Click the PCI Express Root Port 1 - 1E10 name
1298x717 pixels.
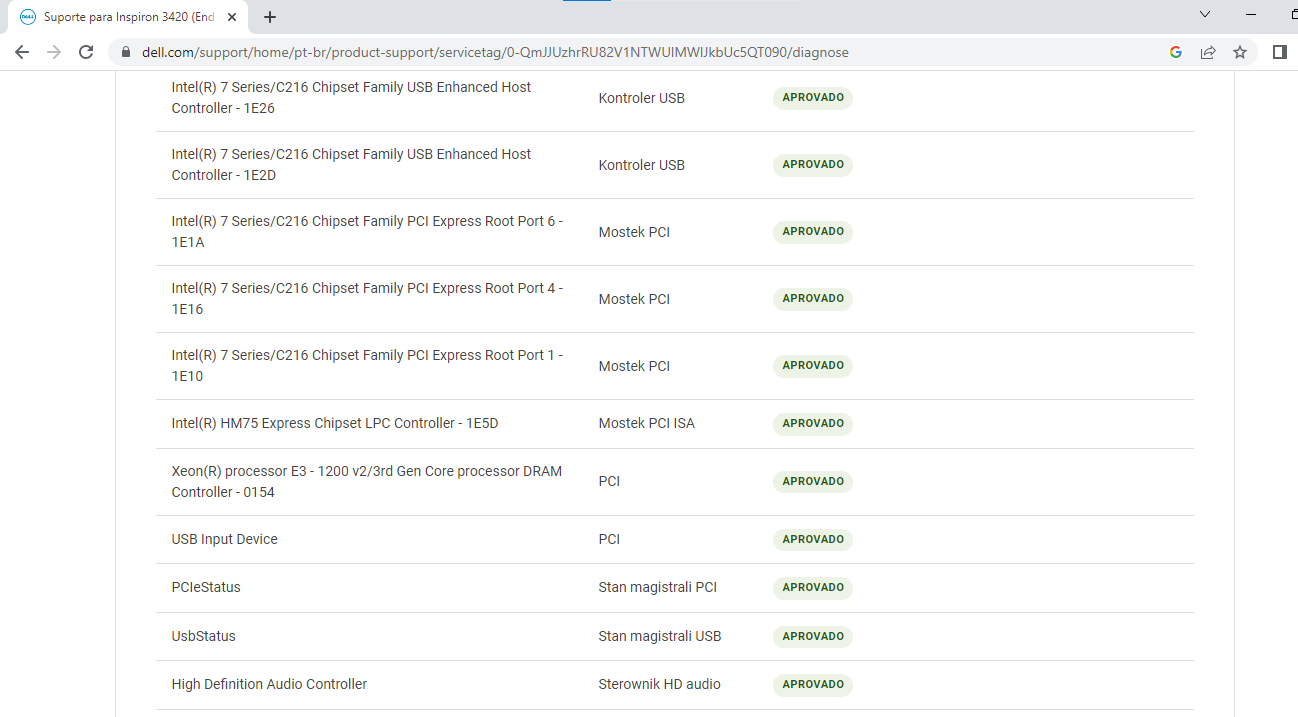(x=367, y=366)
